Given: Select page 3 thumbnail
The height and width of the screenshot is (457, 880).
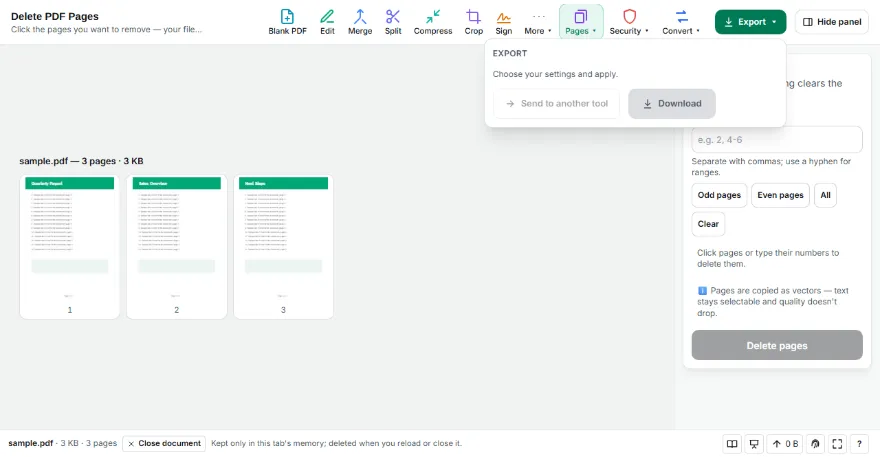Looking at the screenshot, I should [x=283, y=246].
